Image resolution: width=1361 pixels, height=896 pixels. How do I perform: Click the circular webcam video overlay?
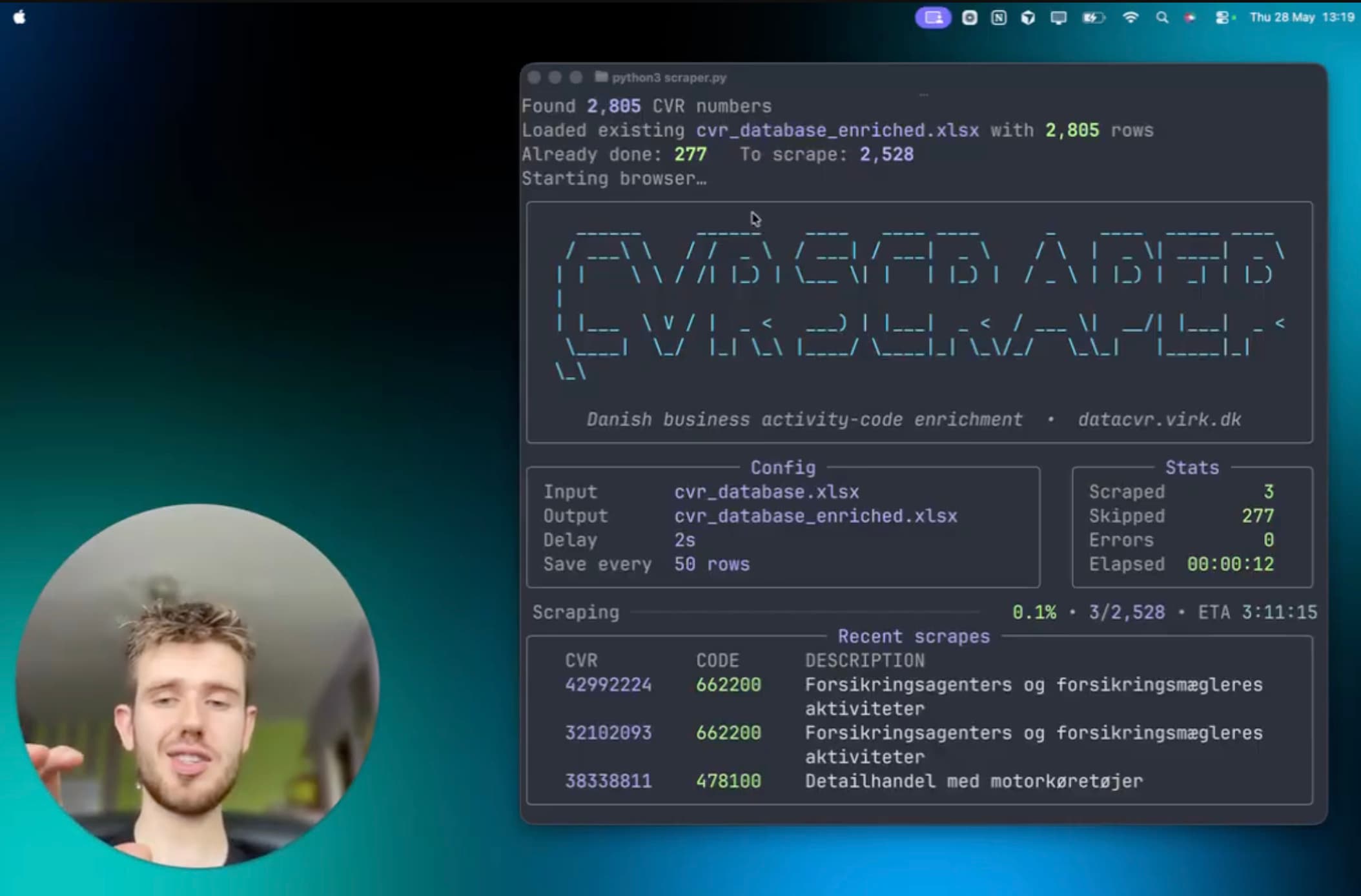coord(198,686)
